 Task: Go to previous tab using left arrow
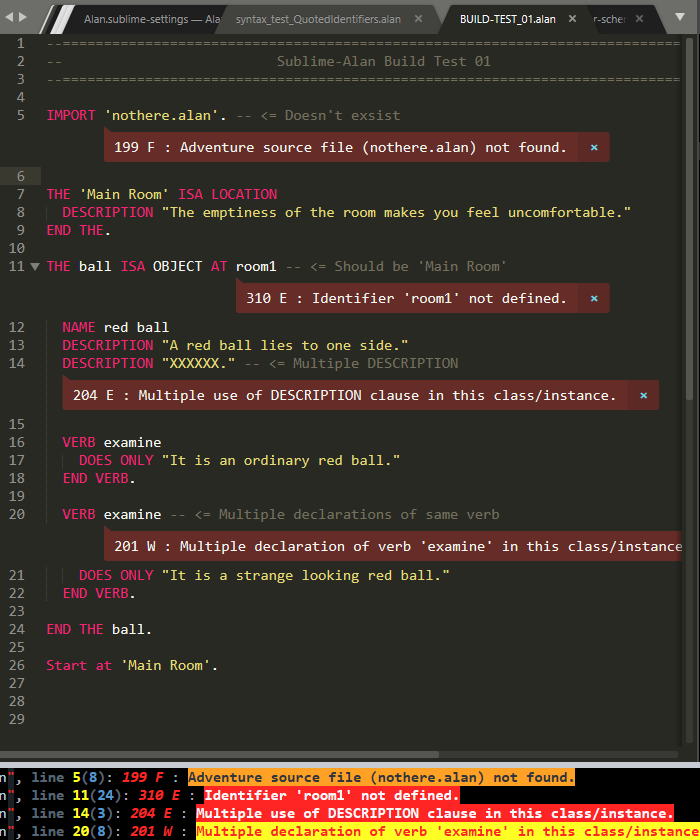9,17
